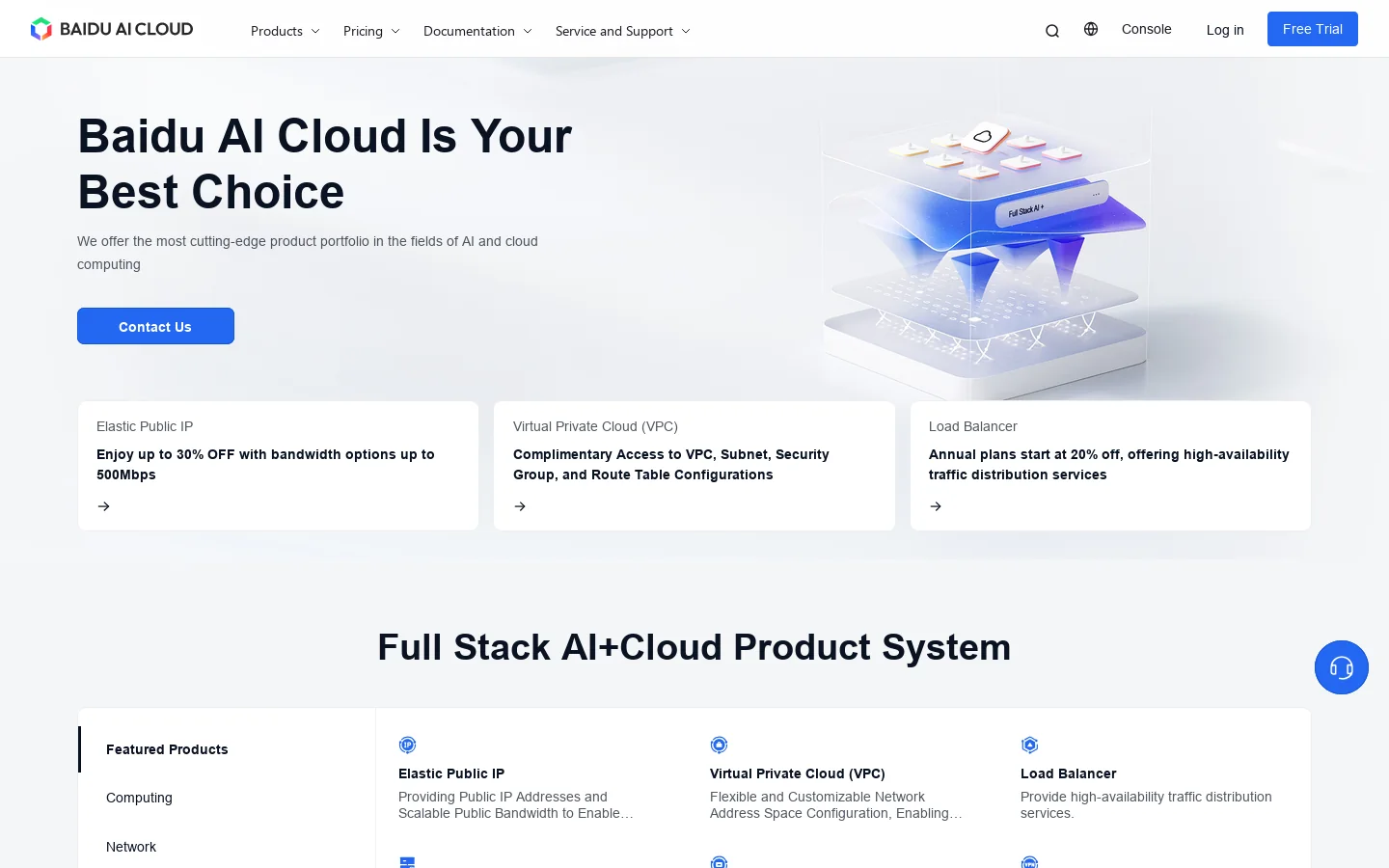This screenshot has width=1389, height=868.
Task: Open the search magnifier icon
Action: coord(1052,31)
